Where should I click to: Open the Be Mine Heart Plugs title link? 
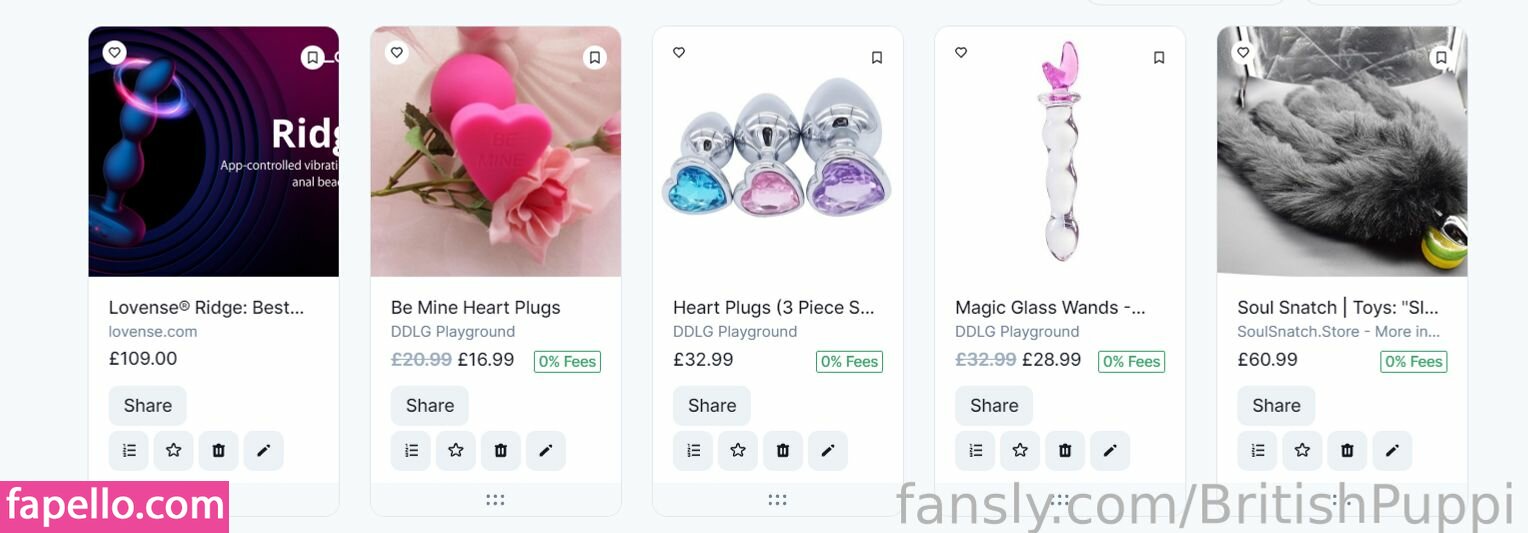pyautogui.click(x=475, y=308)
